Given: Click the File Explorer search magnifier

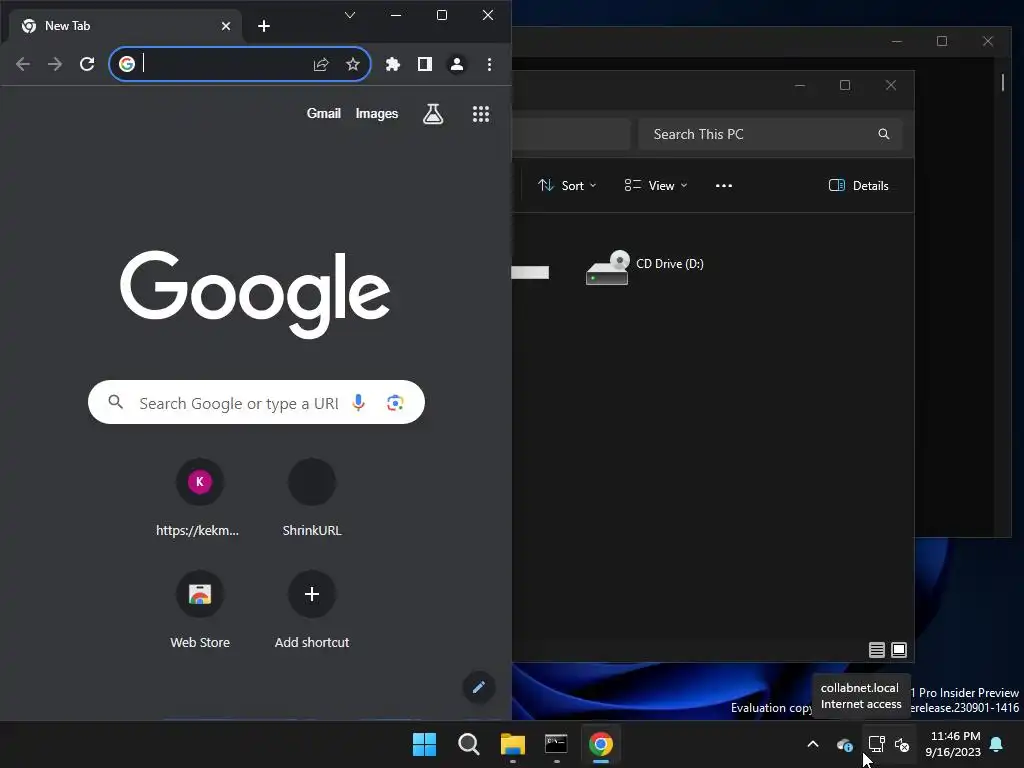Looking at the screenshot, I should (884, 134).
